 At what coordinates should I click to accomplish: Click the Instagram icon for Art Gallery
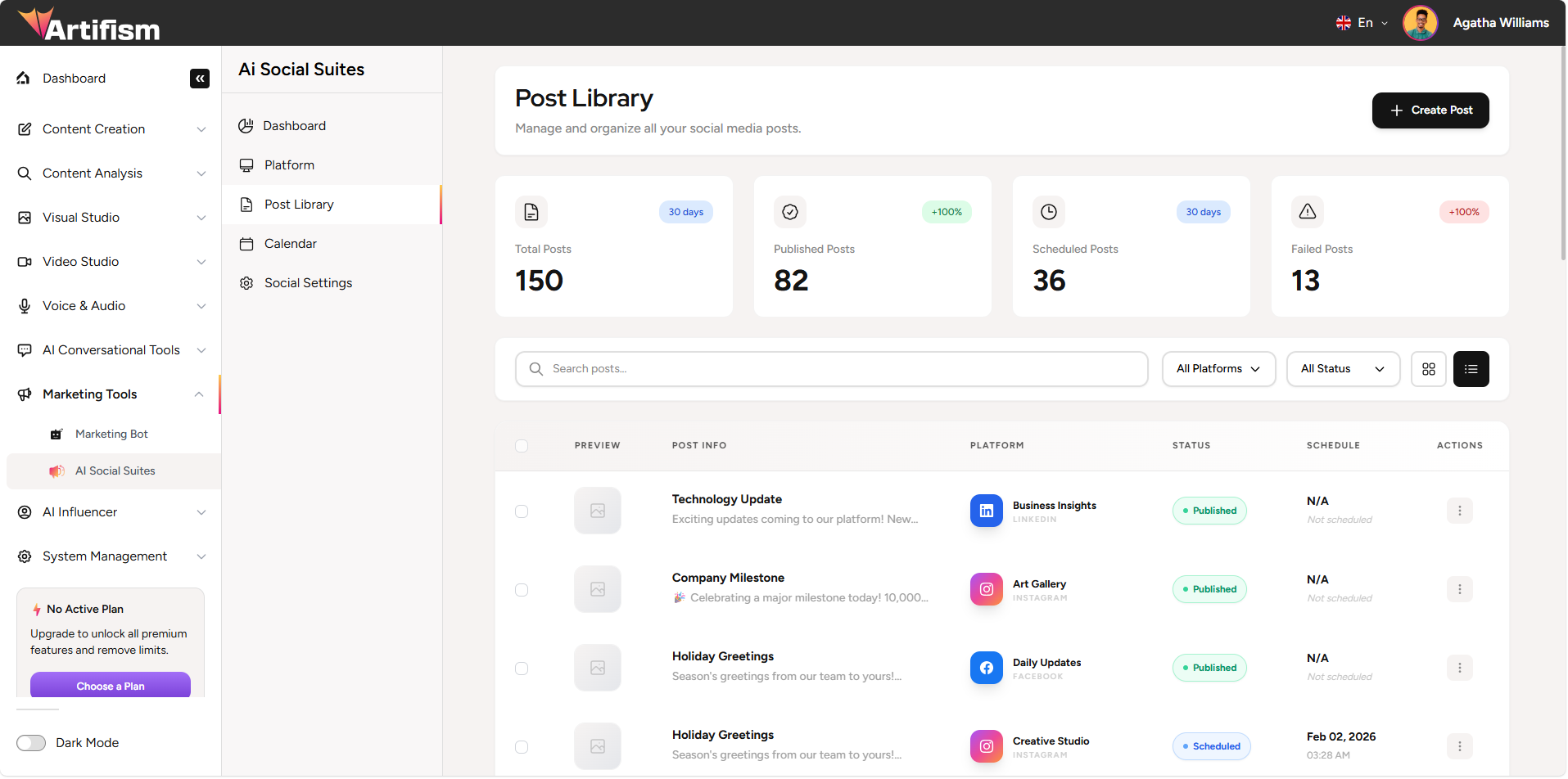pyautogui.click(x=986, y=589)
